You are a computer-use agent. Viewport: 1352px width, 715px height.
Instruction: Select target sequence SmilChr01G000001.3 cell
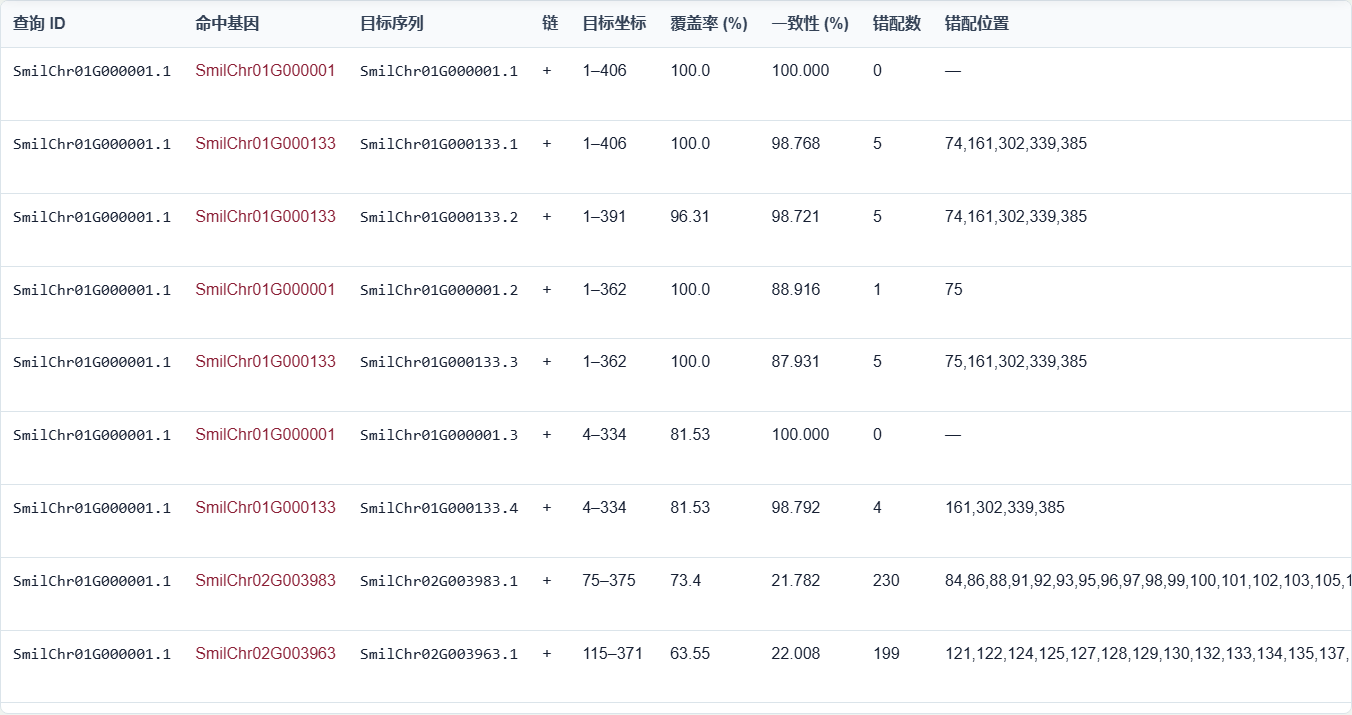[439, 435]
